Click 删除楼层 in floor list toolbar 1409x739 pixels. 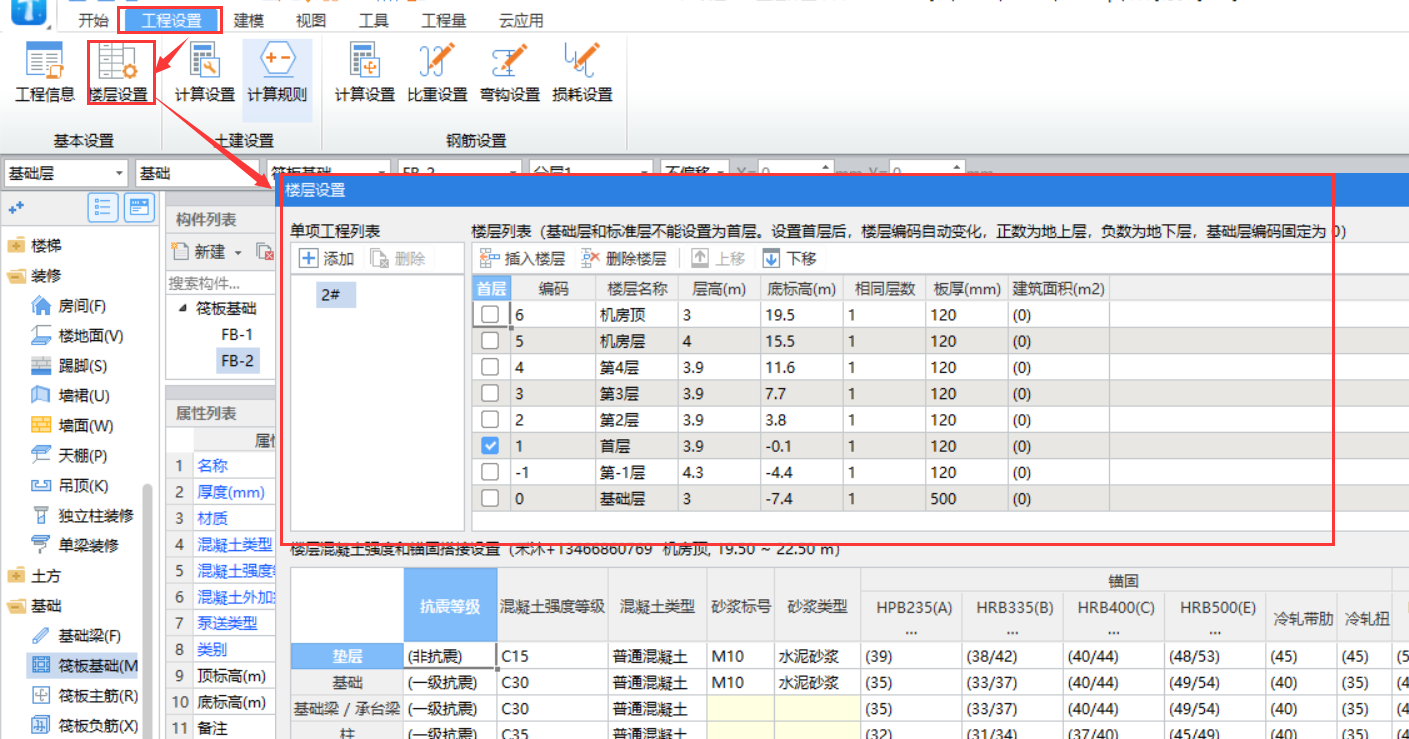[x=624, y=258]
